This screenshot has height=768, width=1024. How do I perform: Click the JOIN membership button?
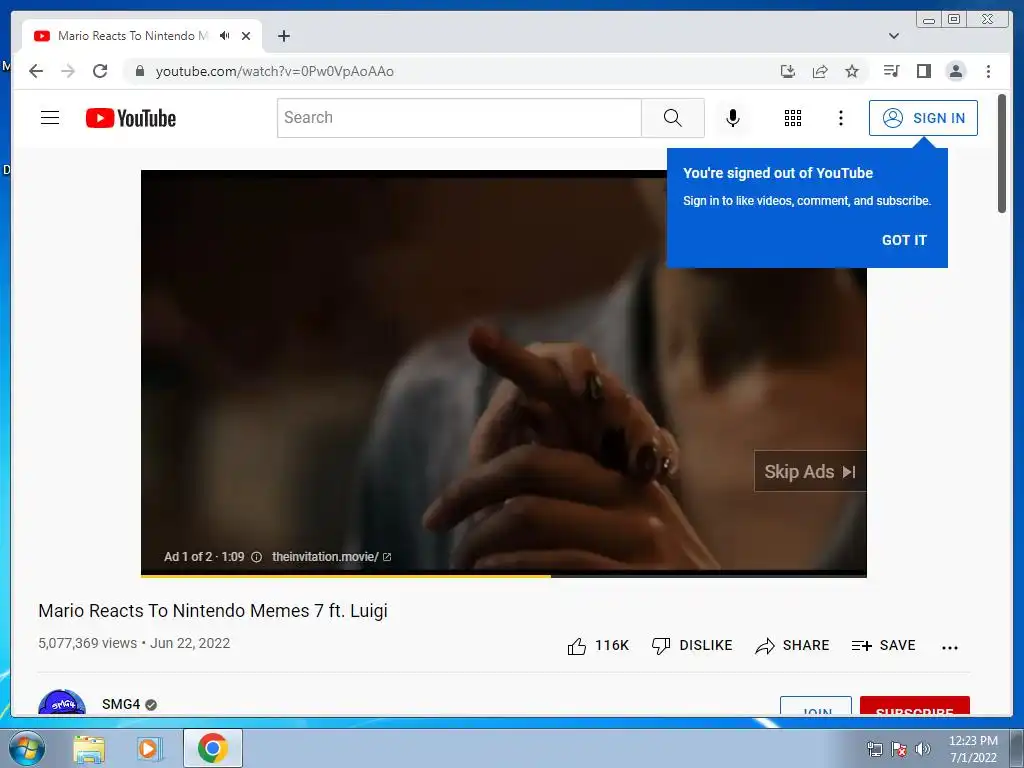click(816, 706)
